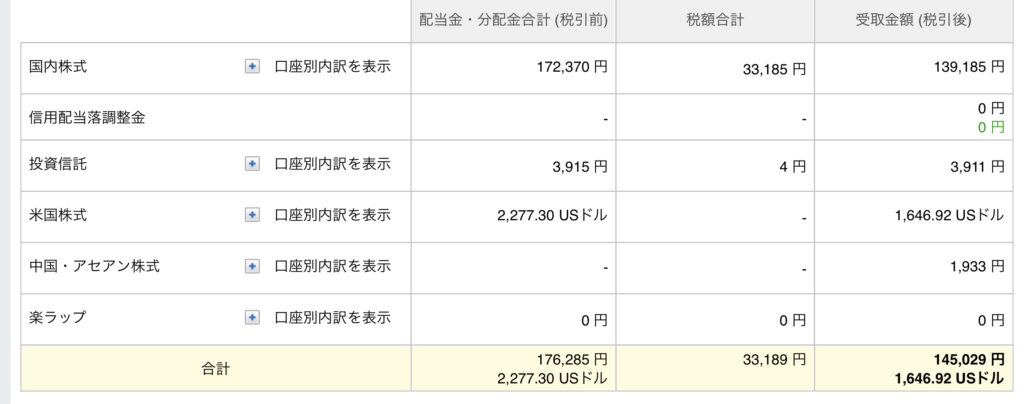Image resolution: width=1024 pixels, height=404 pixels.
Task: Click the 33,185 円 tax amount cell
Action: coord(774,69)
